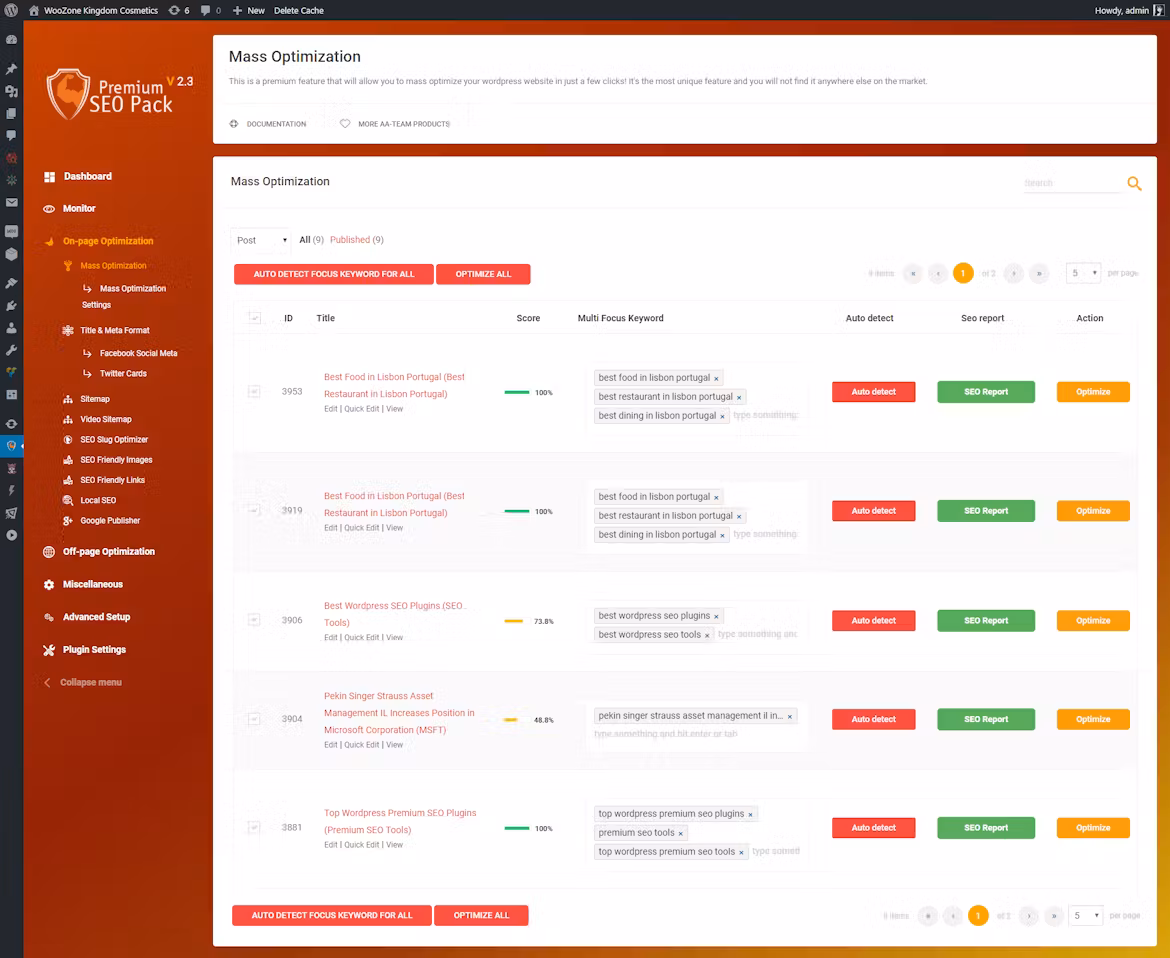This screenshot has height=958, width=1170.
Task: Click New in the admin bar
Action: pyautogui.click(x=248, y=10)
